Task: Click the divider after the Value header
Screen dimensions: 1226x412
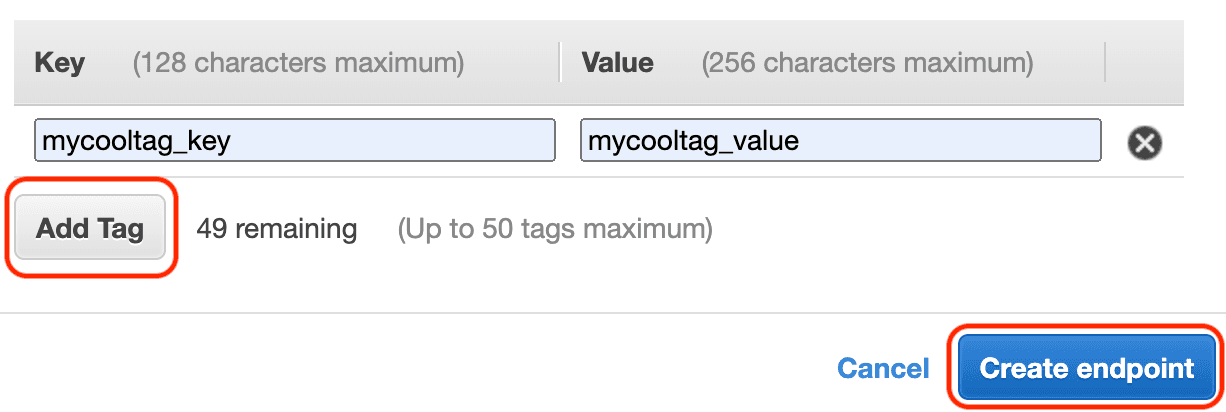Action: pyautogui.click(x=1106, y=62)
